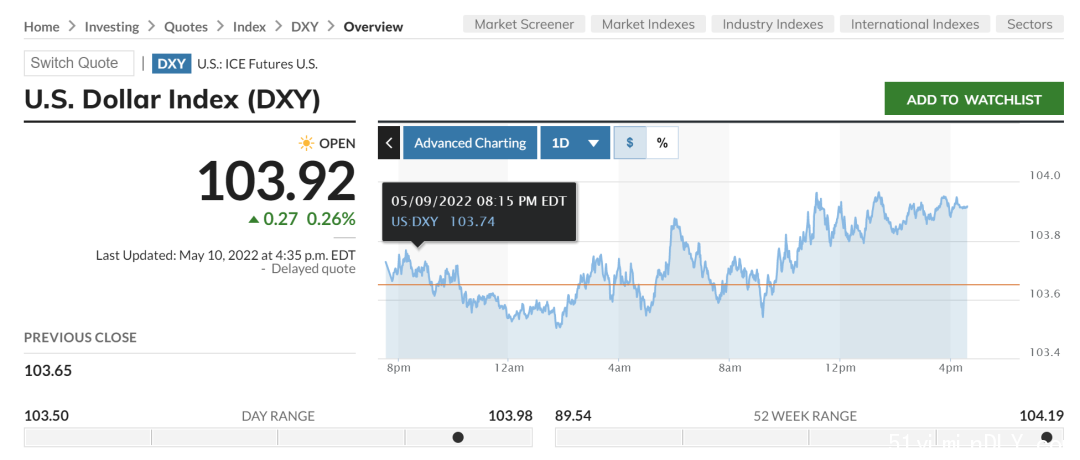Click the 8am x-axis label

tap(729, 368)
